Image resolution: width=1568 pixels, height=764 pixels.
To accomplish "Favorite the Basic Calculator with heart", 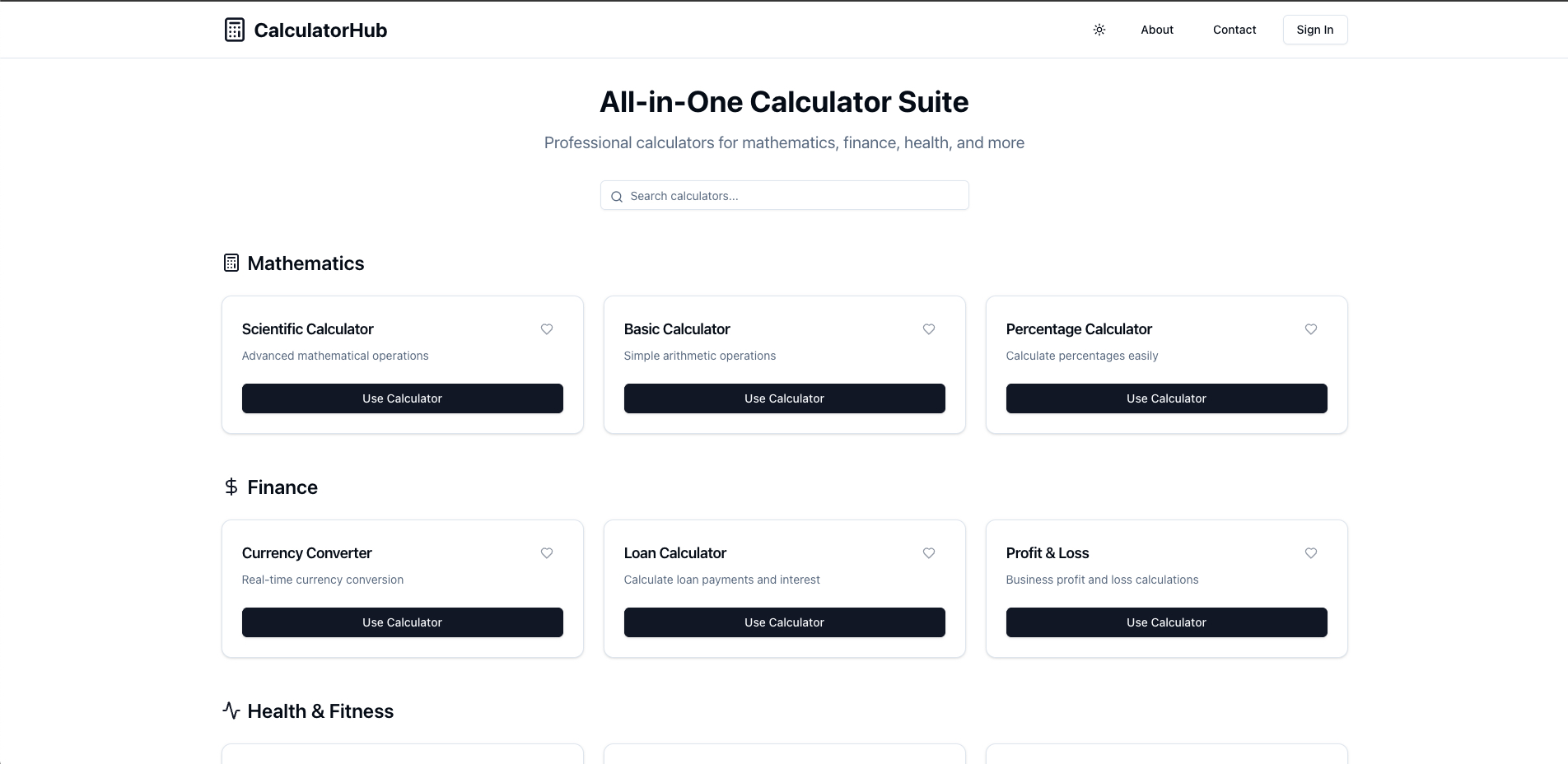I will tap(929, 329).
